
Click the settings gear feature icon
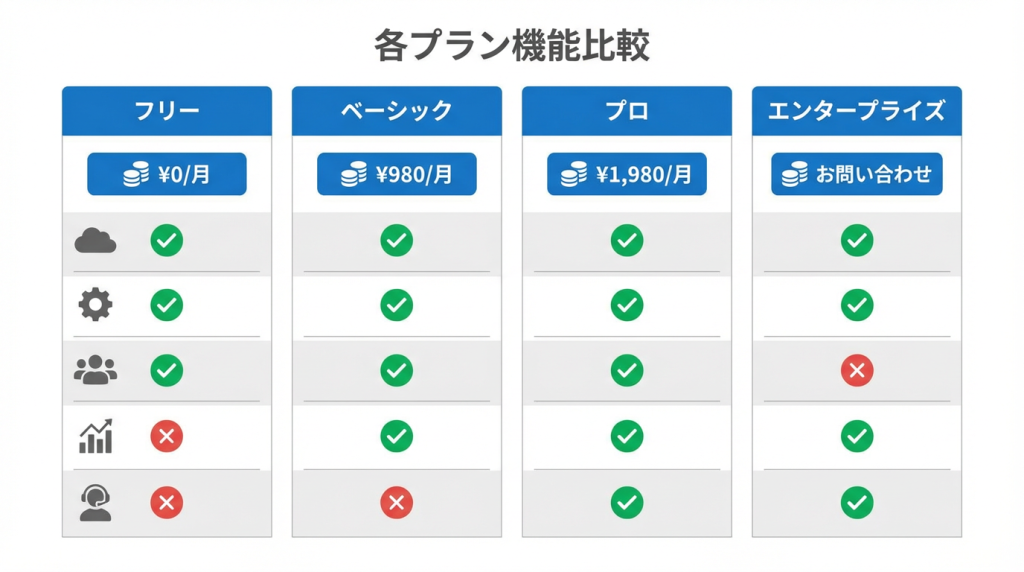pyautogui.click(x=95, y=305)
